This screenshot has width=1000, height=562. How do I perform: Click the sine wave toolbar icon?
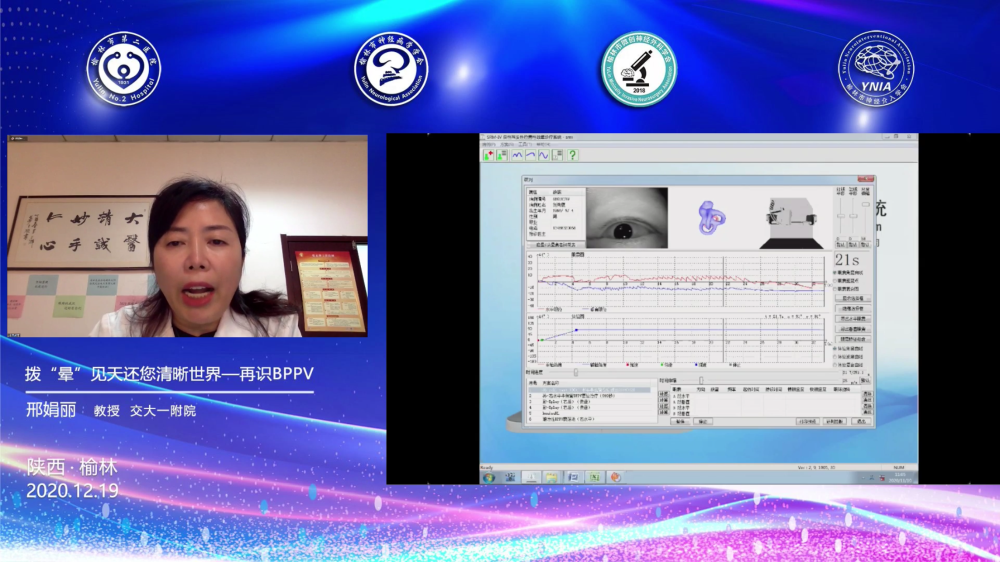coord(543,155)
